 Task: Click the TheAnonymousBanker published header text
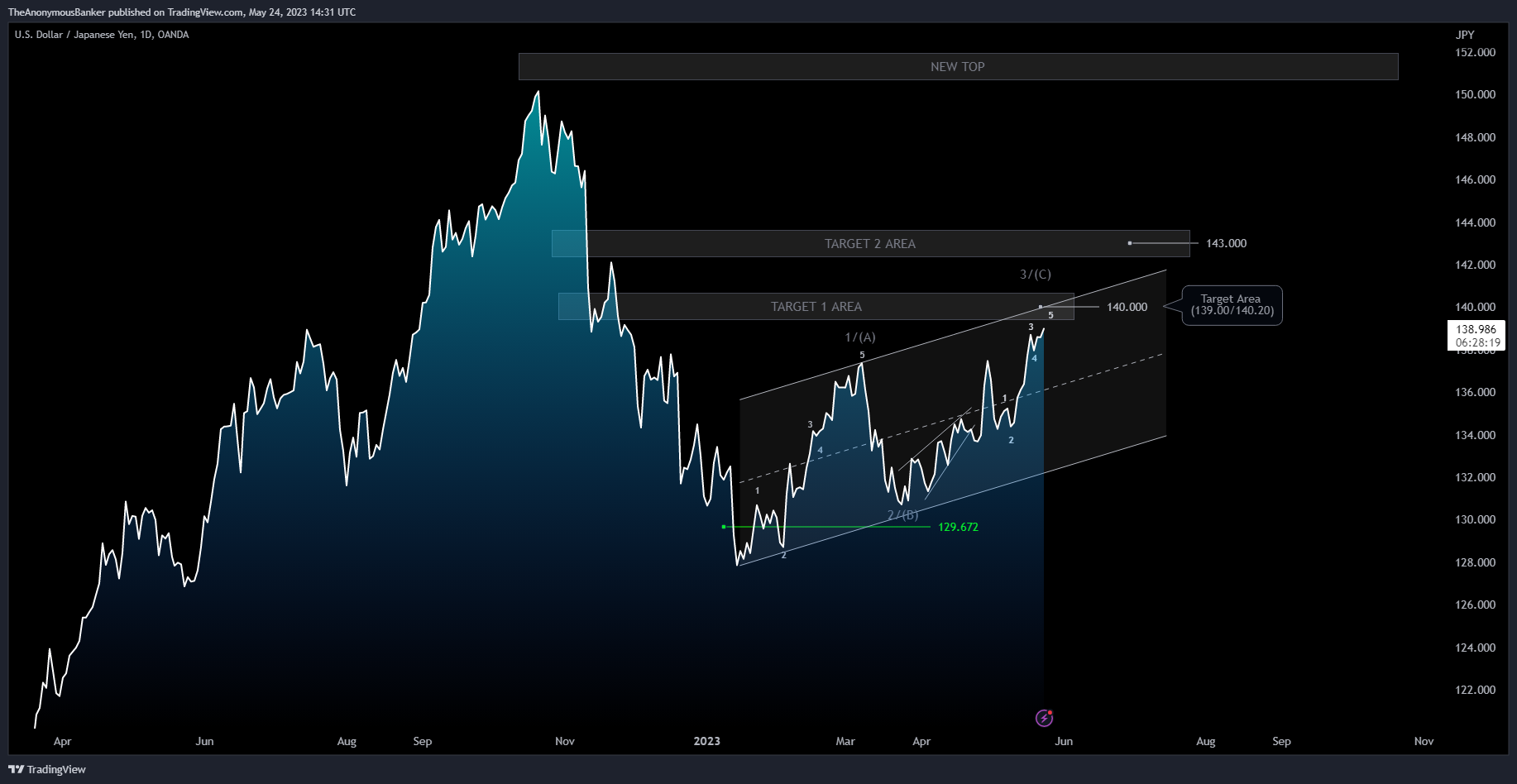click(x=182, y=12)
